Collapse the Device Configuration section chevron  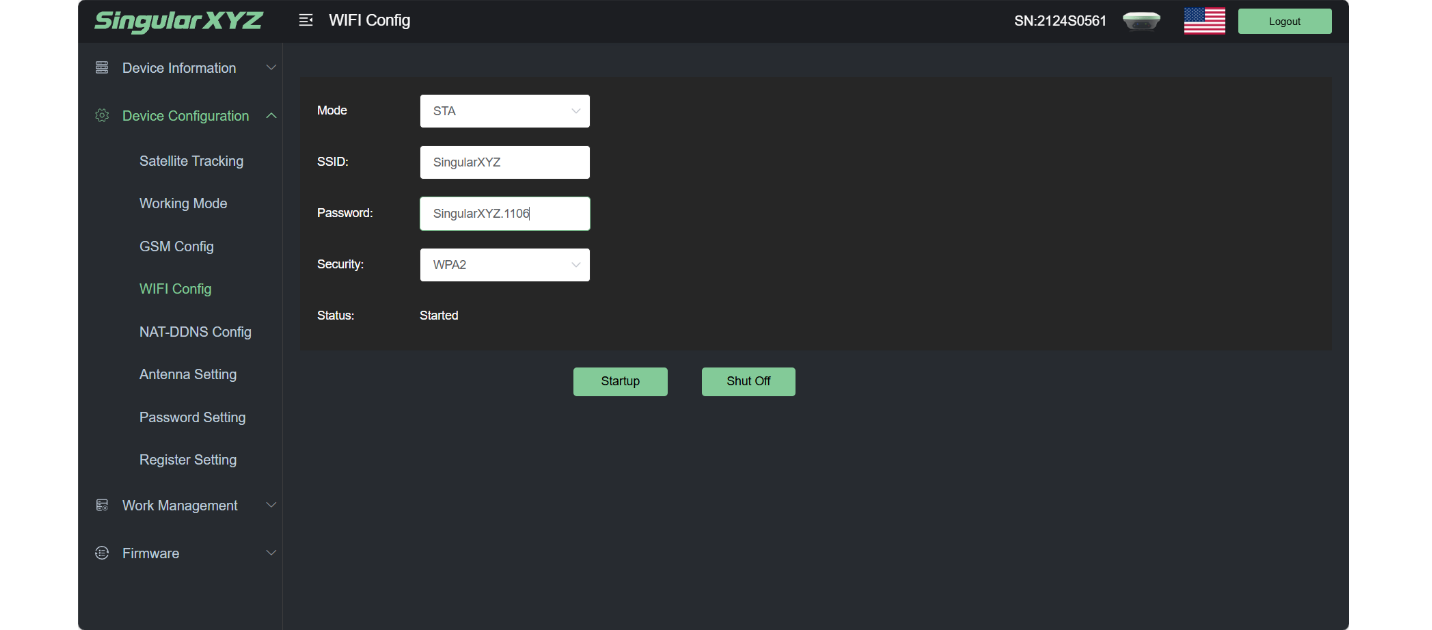[271, 116]
